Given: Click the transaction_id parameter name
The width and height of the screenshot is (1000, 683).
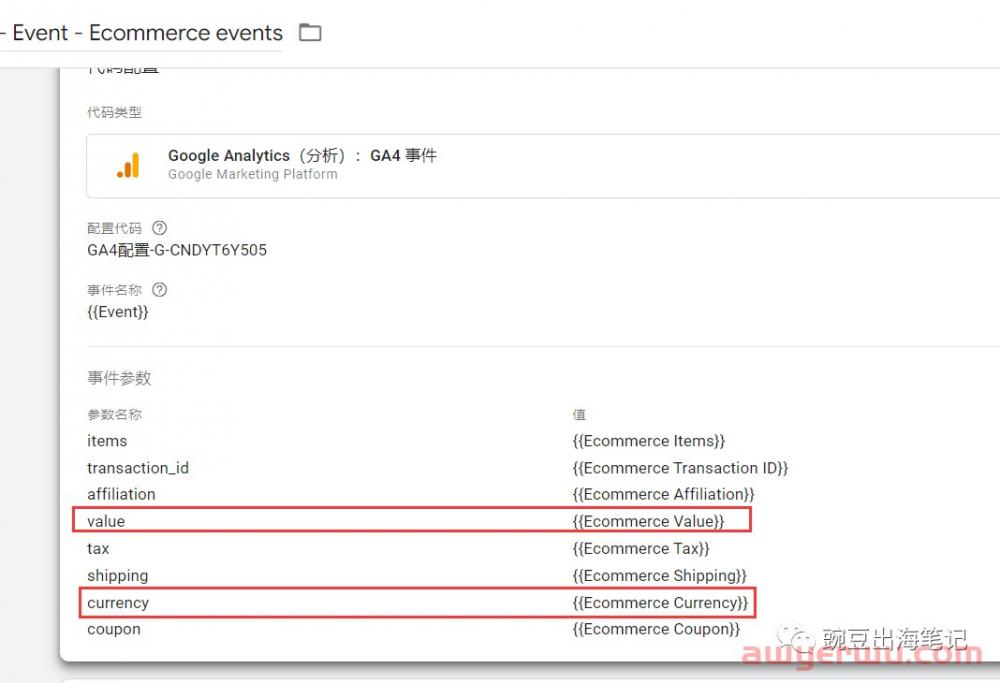Looking at the screenshot, I should point(138,468).
